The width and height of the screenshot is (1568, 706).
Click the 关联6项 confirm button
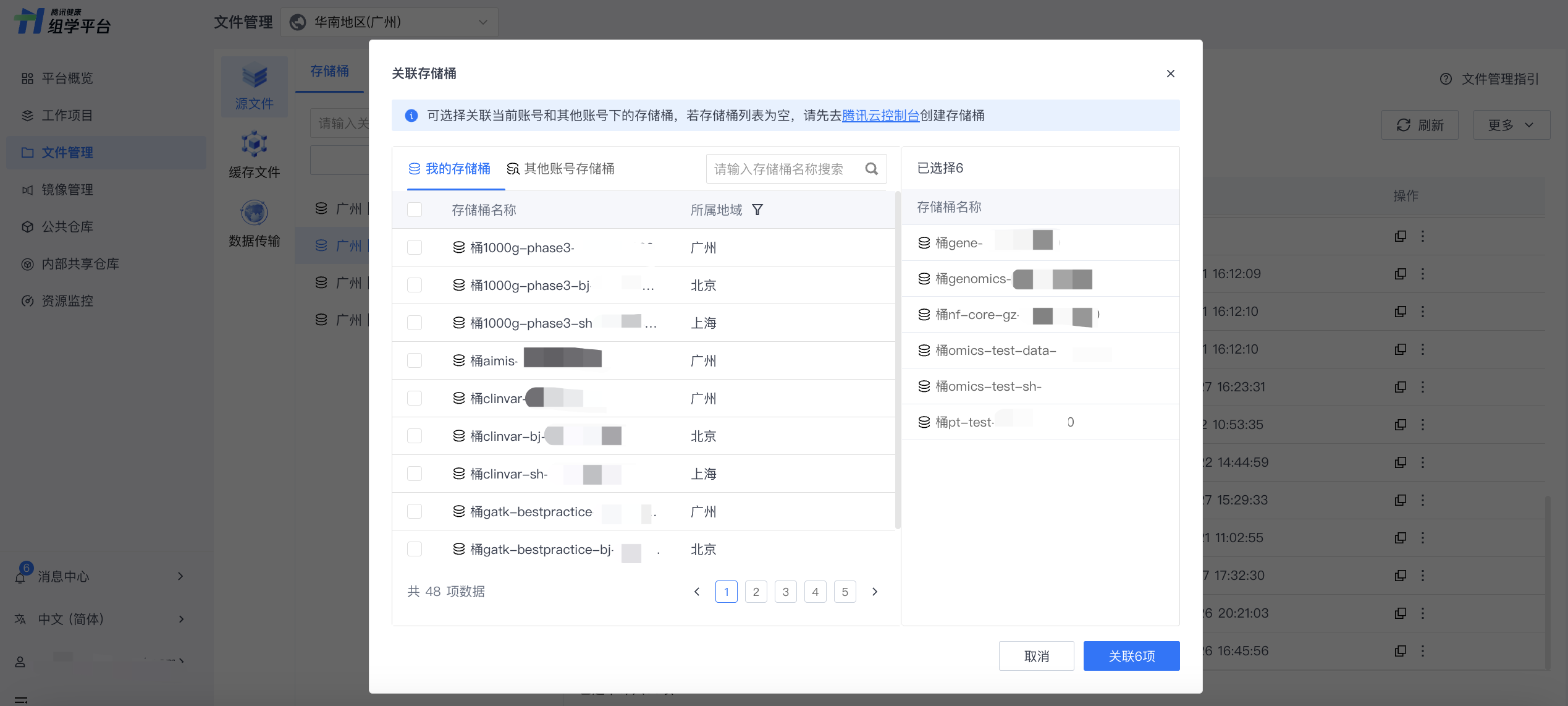coord(1131,656)
